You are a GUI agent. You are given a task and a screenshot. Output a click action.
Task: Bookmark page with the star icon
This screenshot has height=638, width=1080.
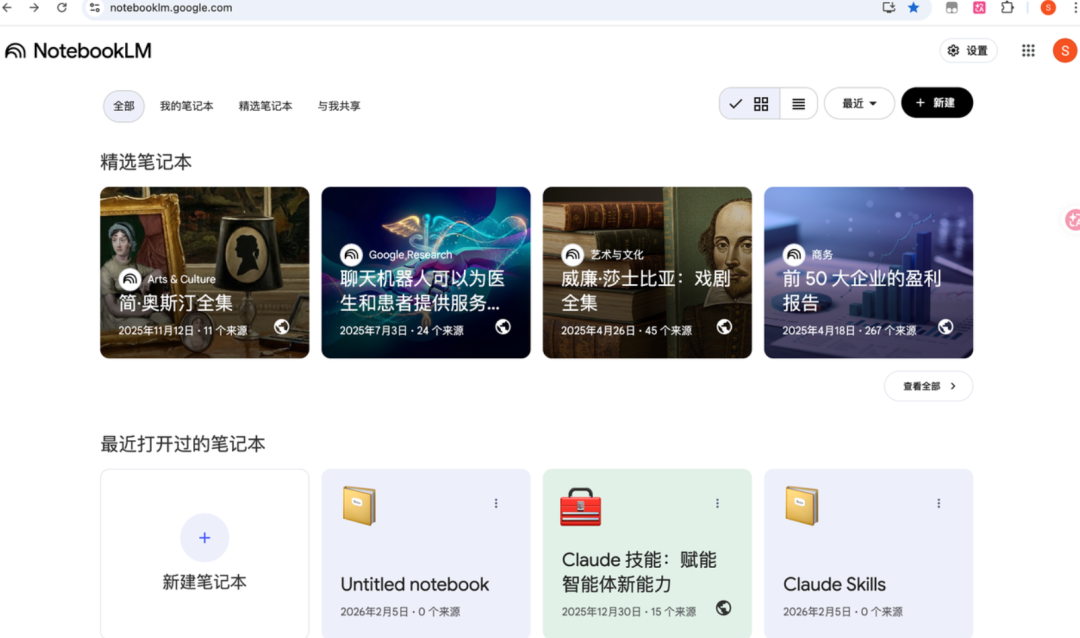pyautogui.click(x=913, y=8)
